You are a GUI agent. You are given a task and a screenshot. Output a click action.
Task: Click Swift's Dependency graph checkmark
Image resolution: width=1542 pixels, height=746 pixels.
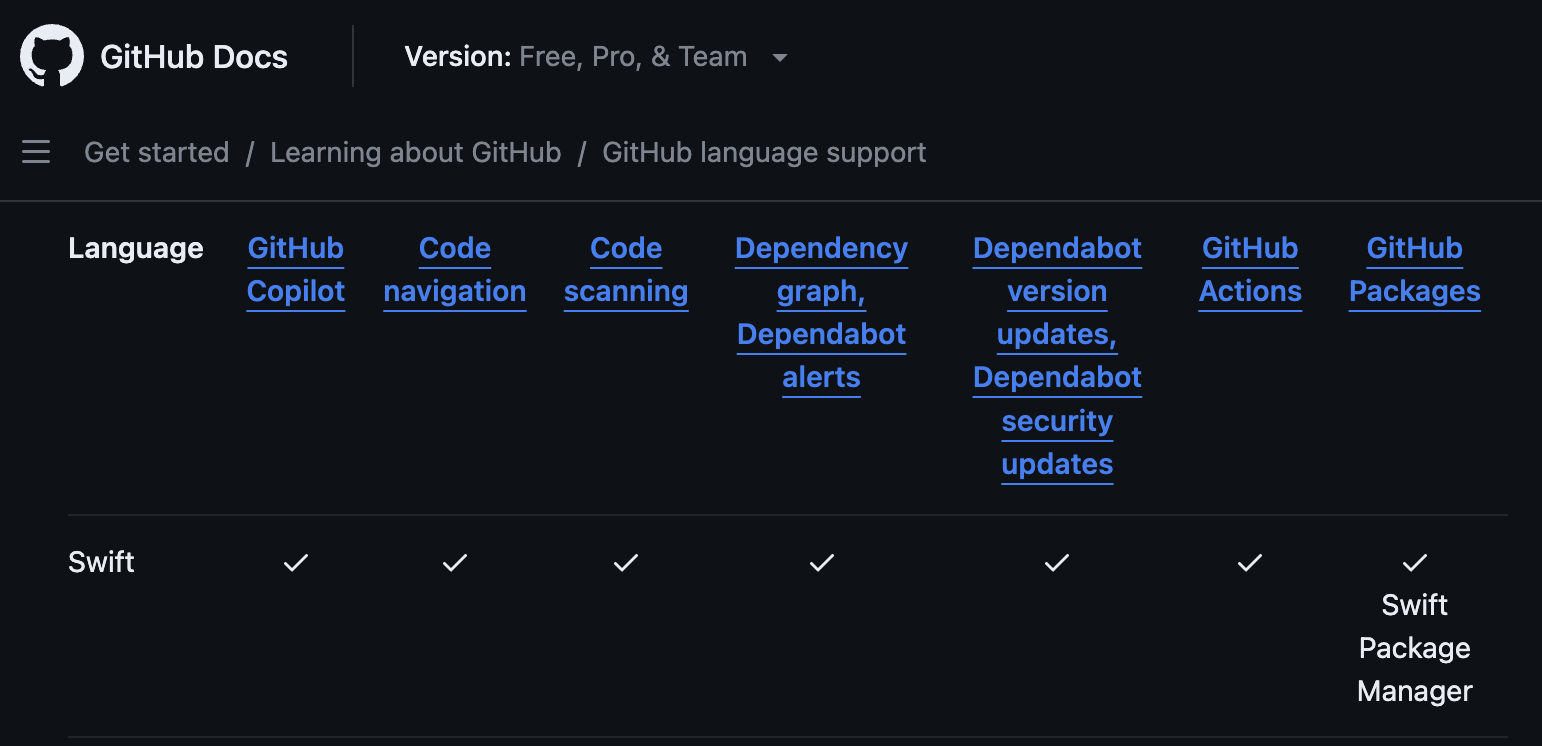(822, 563)
